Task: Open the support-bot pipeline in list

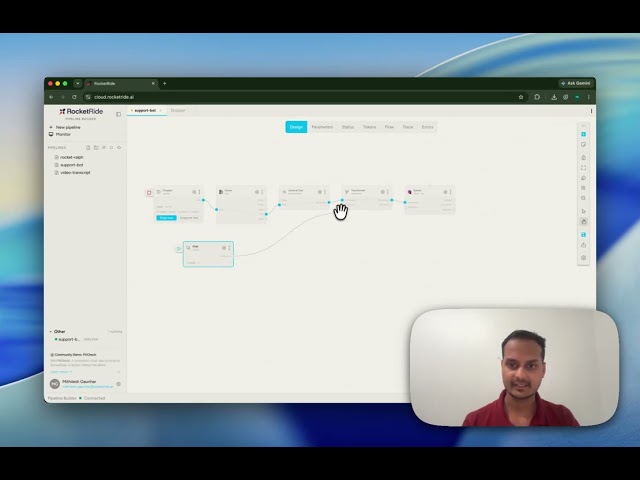Action: 69,165
